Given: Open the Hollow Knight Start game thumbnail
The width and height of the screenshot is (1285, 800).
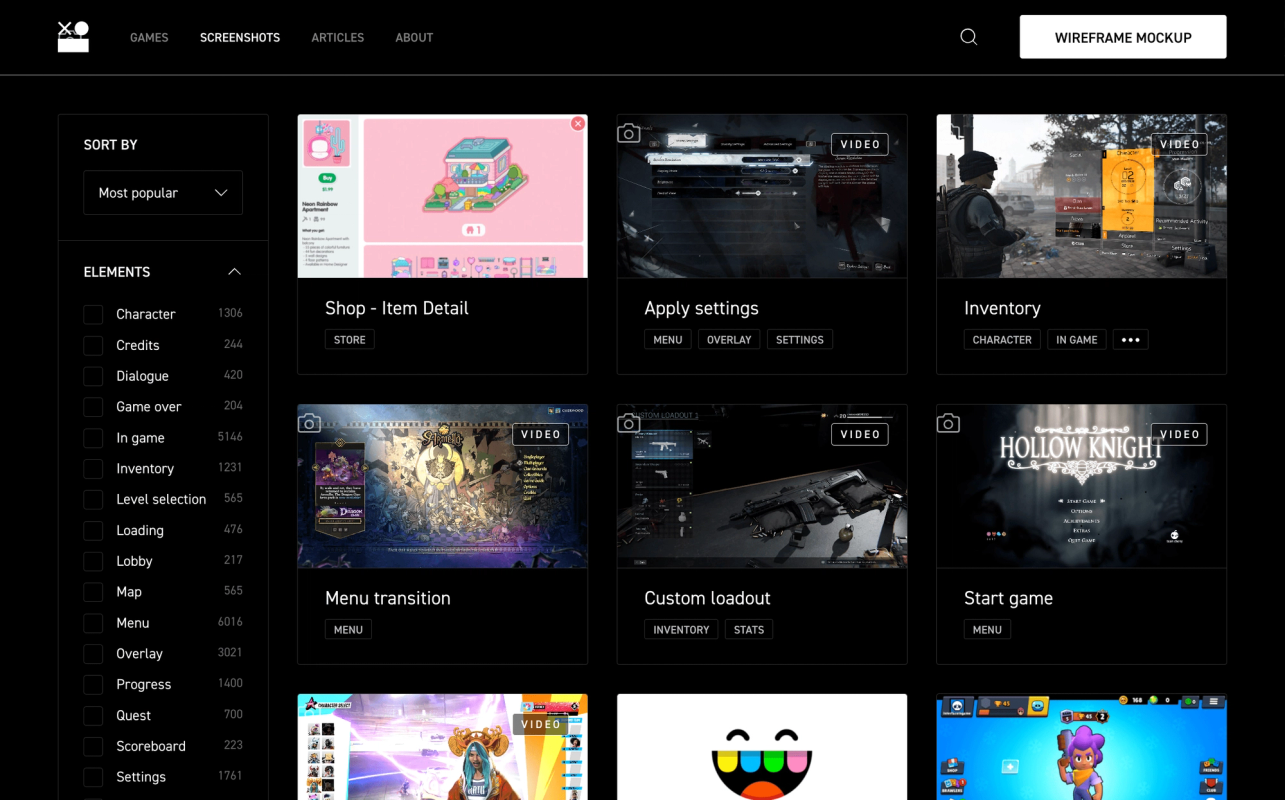Looking at the screenshot, I should 1081,486.
